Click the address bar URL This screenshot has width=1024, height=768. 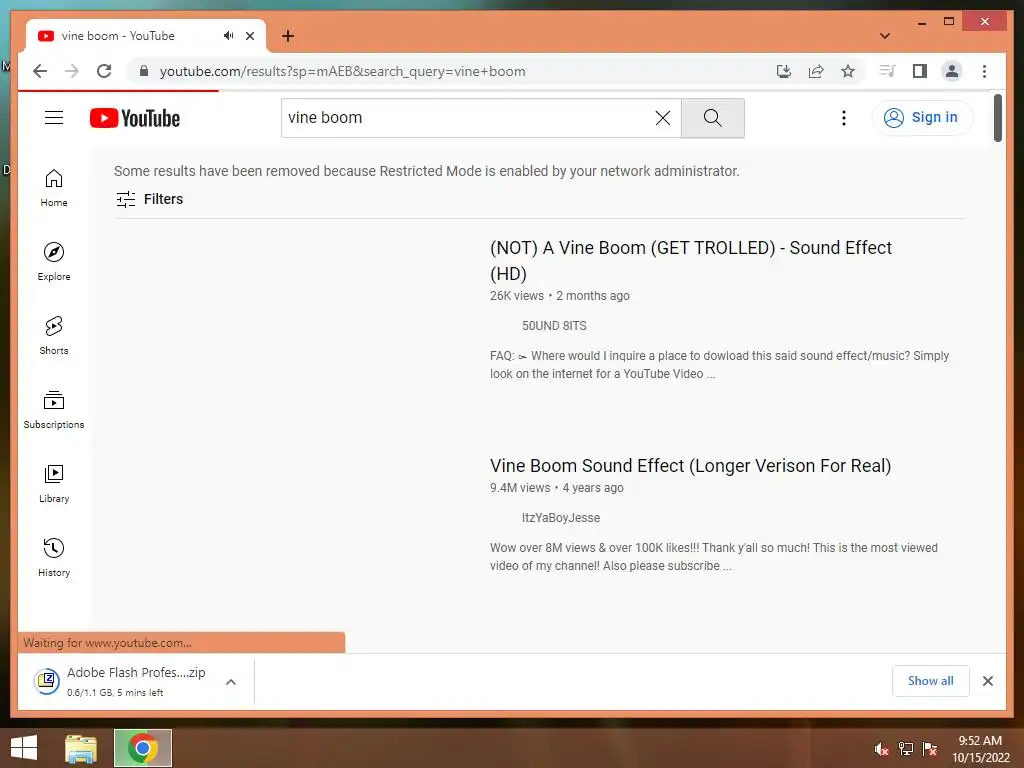click(342, 71)
